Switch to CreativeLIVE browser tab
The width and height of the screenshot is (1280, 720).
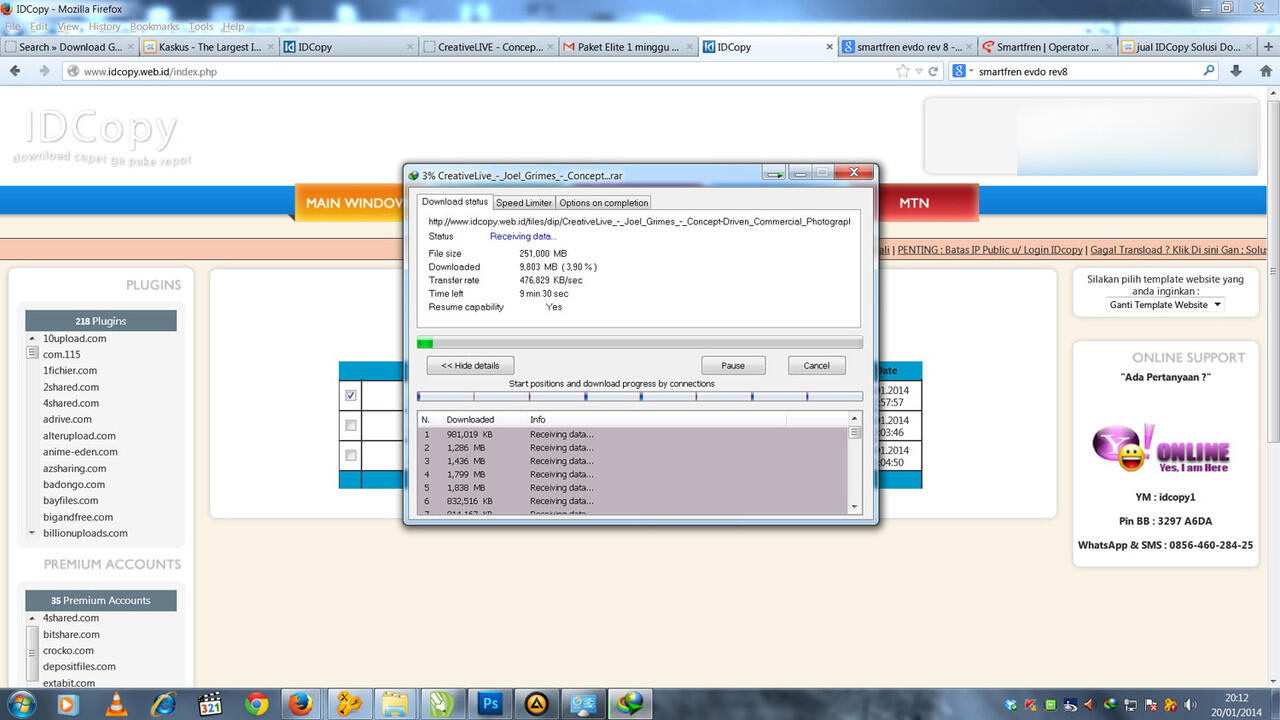point(488,47)
